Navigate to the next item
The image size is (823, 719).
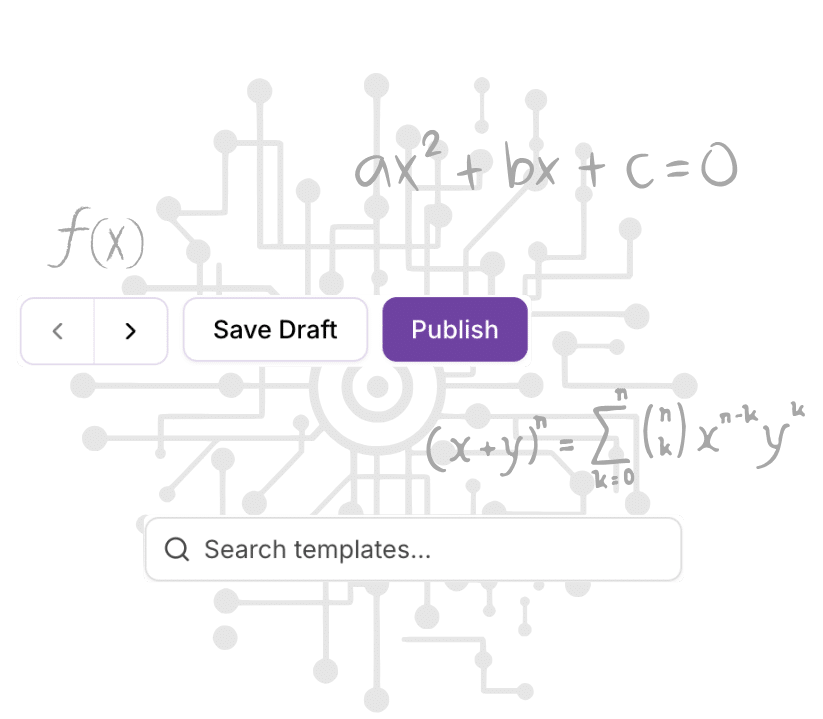click(131, 331)
